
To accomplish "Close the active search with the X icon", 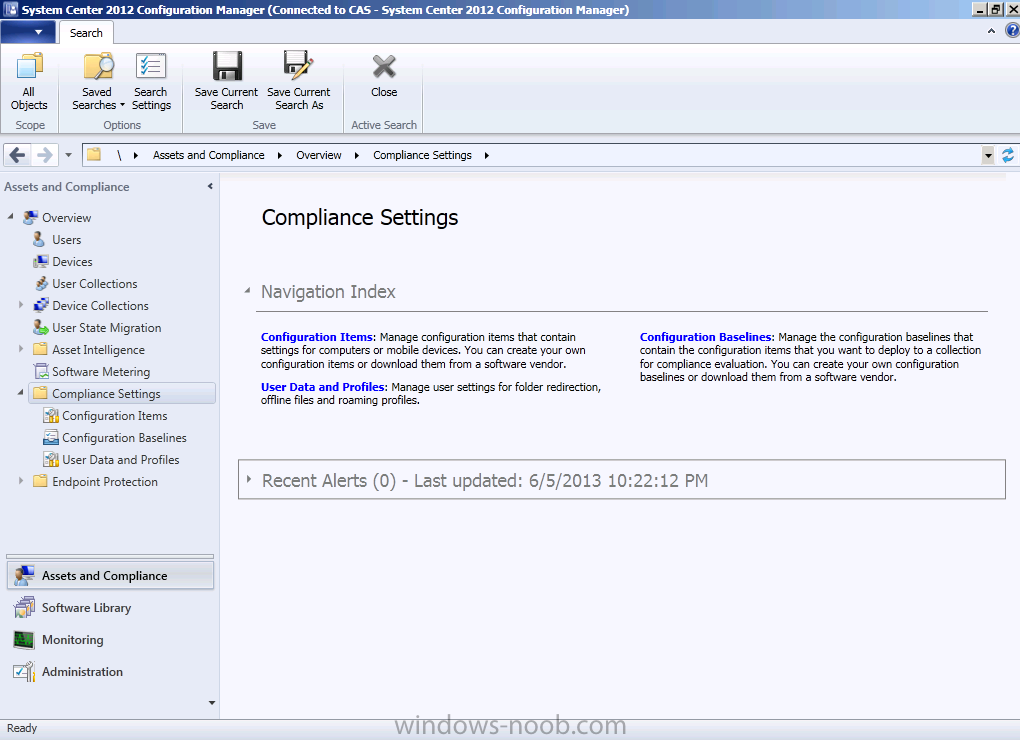I will [384, 66].
